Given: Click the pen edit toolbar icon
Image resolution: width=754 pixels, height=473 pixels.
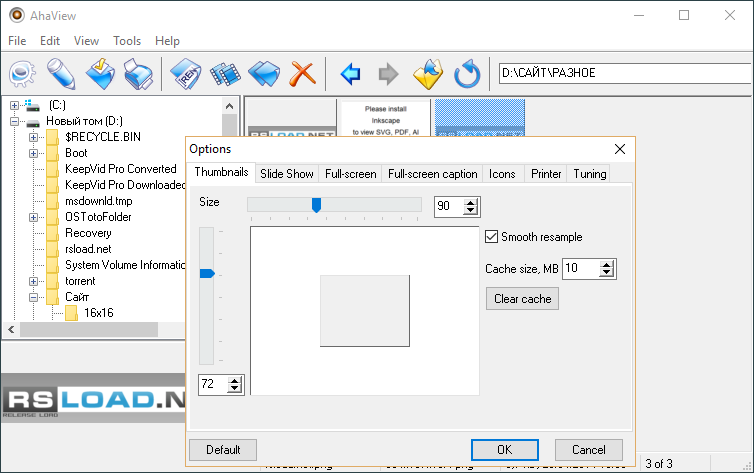Looking at the screenshot, I should [x=61, y=74].
